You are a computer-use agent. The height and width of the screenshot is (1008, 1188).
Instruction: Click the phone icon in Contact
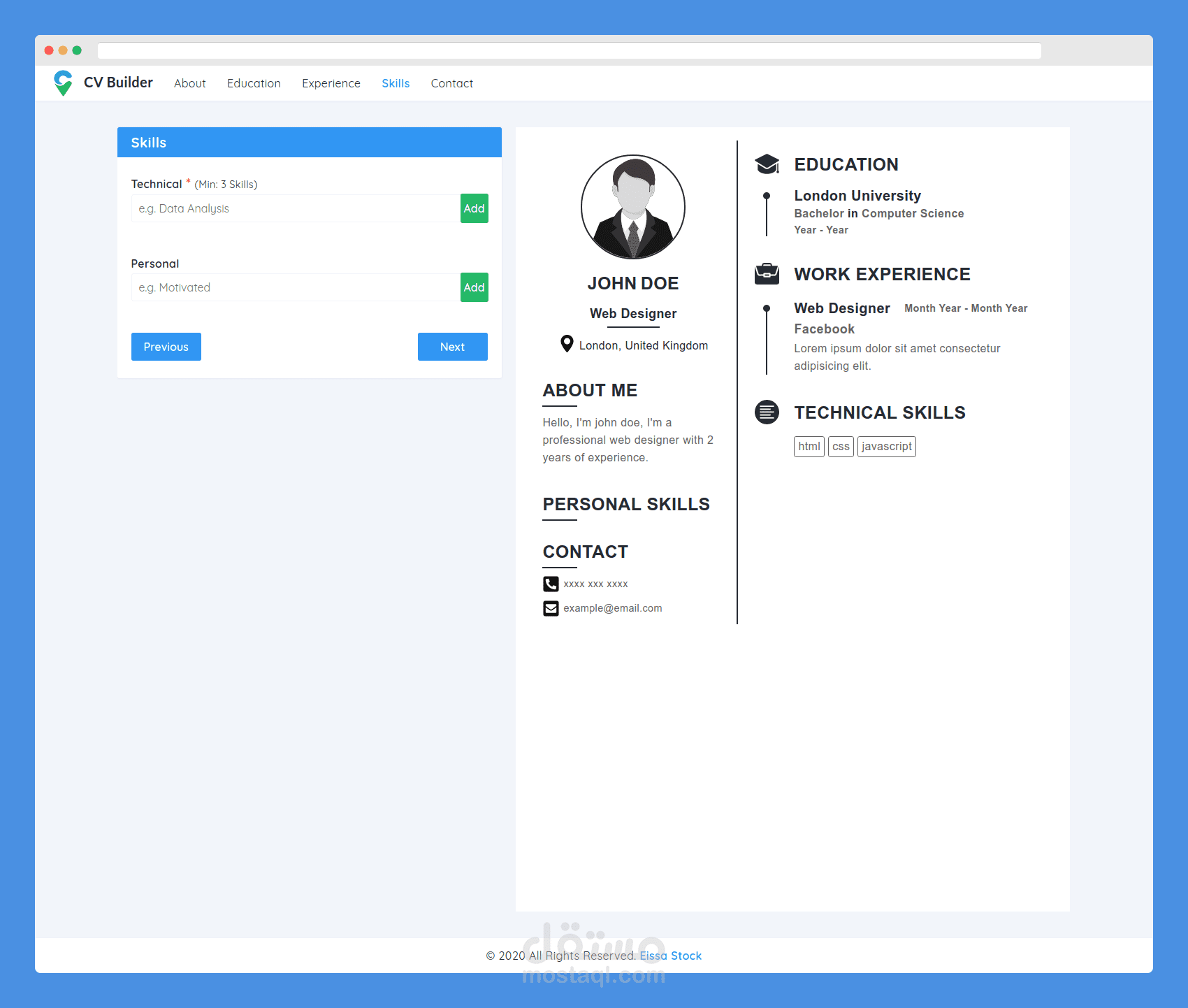(551, 584)
